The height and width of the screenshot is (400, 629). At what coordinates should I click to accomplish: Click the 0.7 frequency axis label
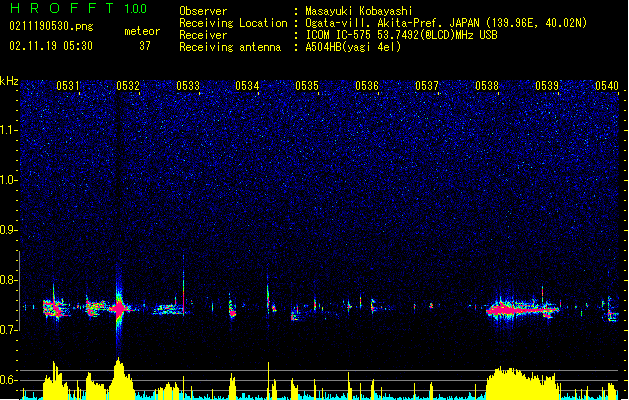tap(9, 330)
